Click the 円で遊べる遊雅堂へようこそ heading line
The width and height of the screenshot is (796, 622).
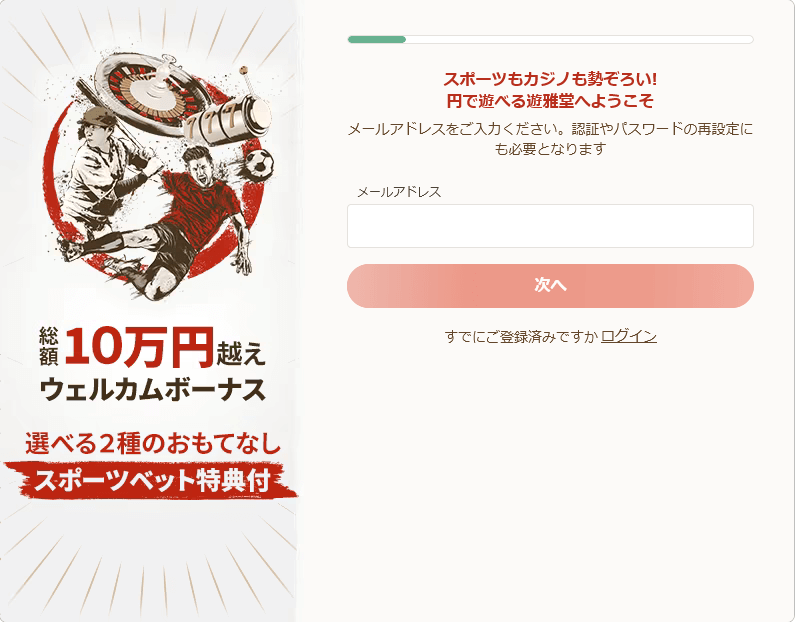[550, 101]
